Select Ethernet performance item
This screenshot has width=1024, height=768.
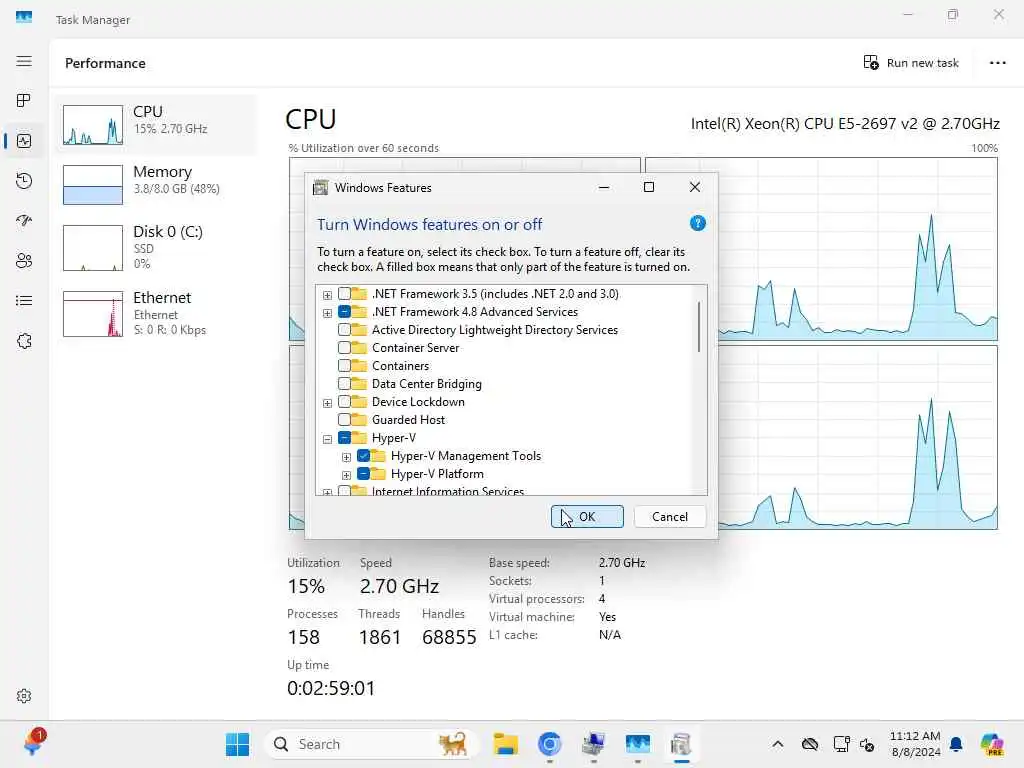tap(157, 313)
